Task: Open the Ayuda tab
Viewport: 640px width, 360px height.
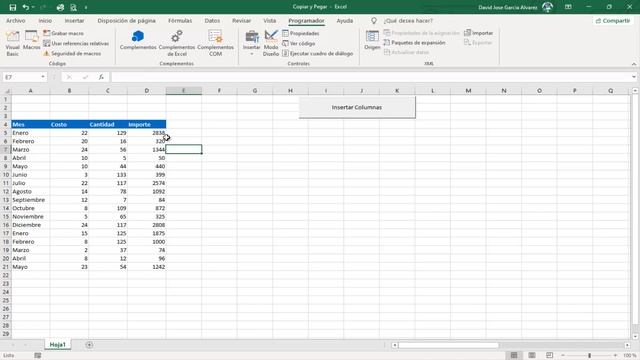Action: tap(344, 20)
